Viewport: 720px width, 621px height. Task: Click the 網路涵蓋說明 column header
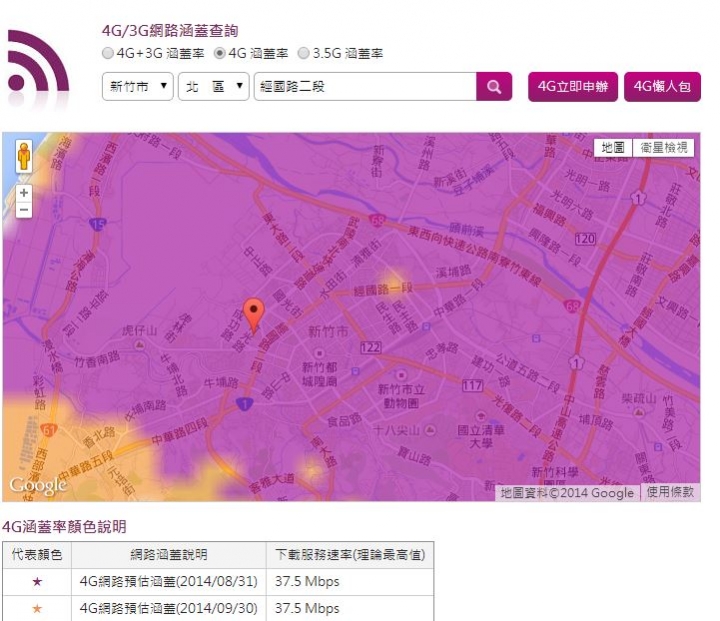click(169, 554)
